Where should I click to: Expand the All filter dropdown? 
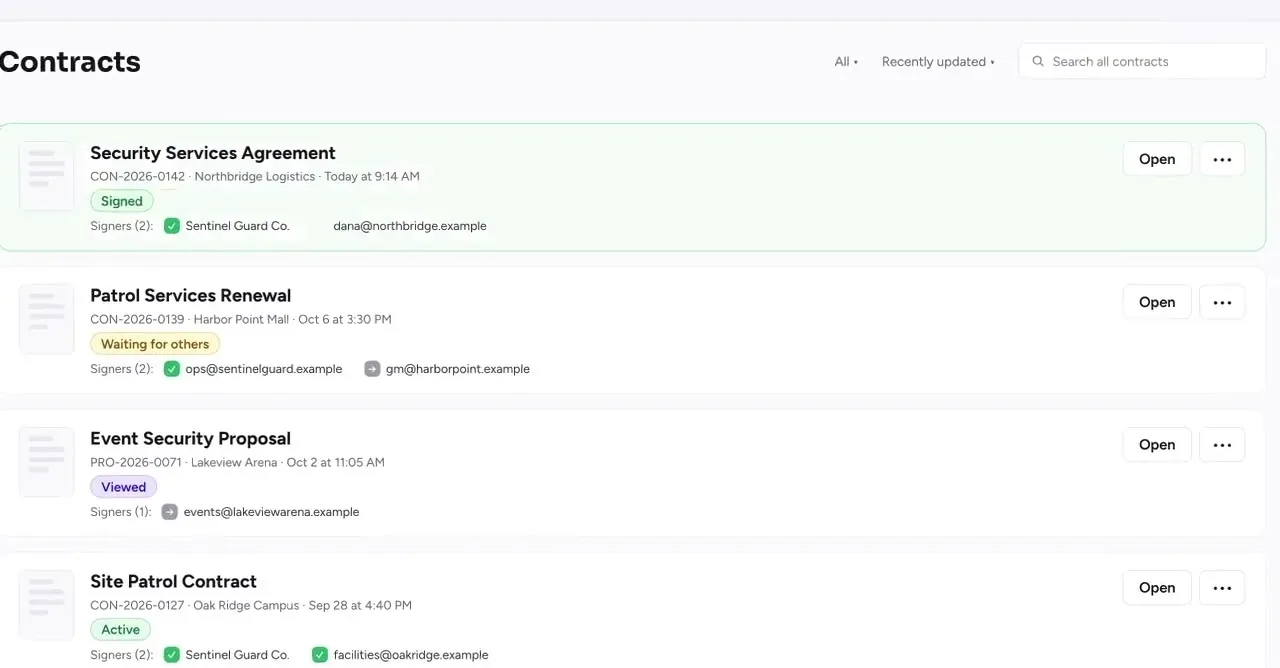tap(846, 62)
